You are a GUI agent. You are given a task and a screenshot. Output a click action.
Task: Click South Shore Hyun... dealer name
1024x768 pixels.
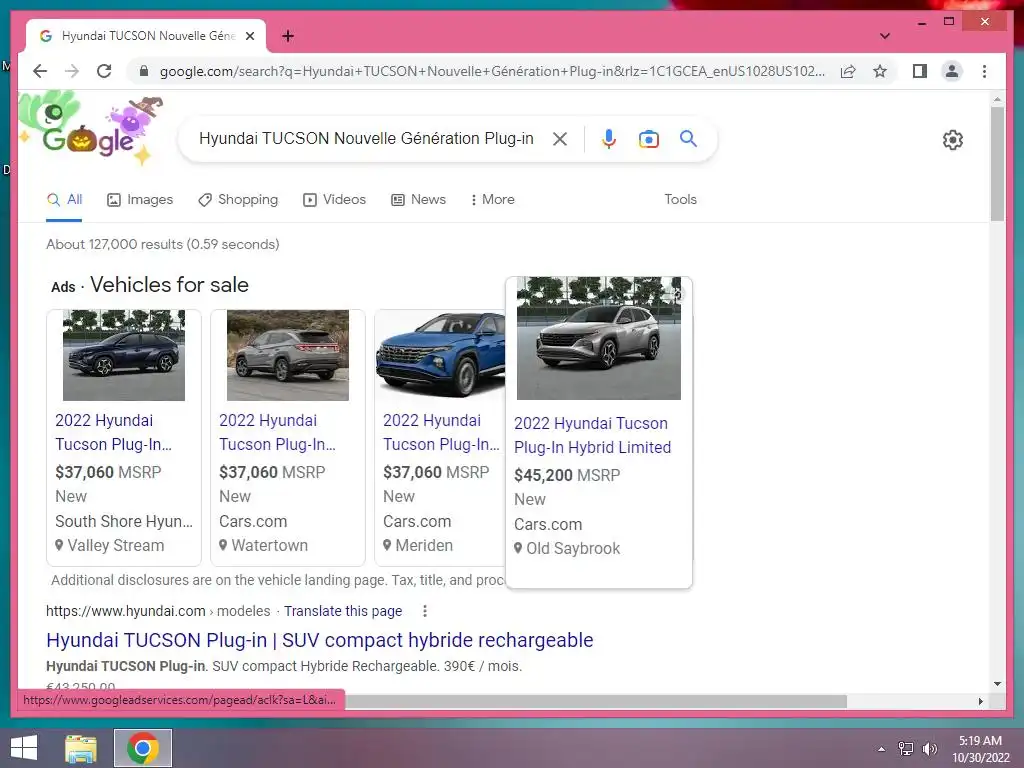124,521
